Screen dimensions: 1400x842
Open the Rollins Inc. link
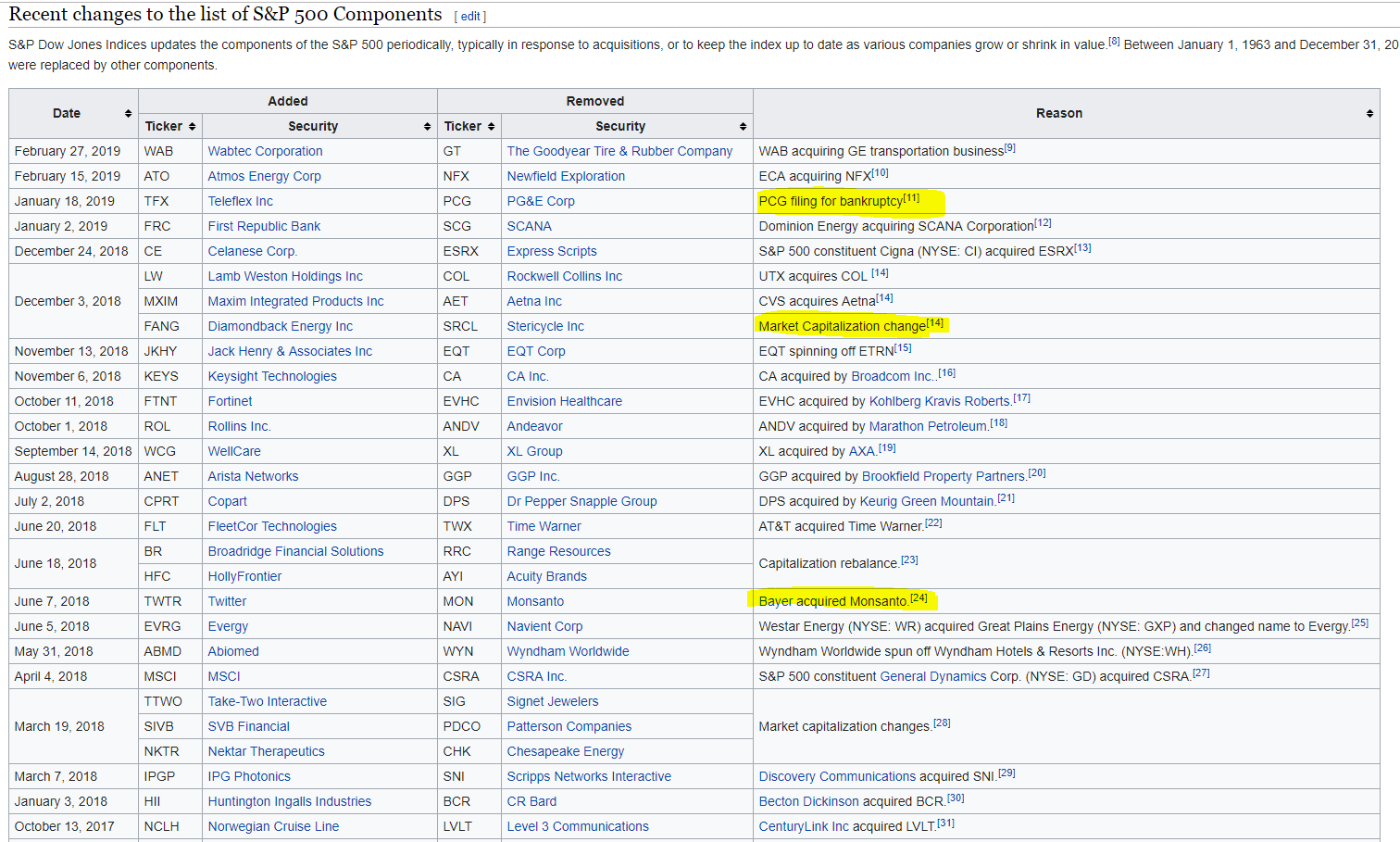tap(239, 426)
